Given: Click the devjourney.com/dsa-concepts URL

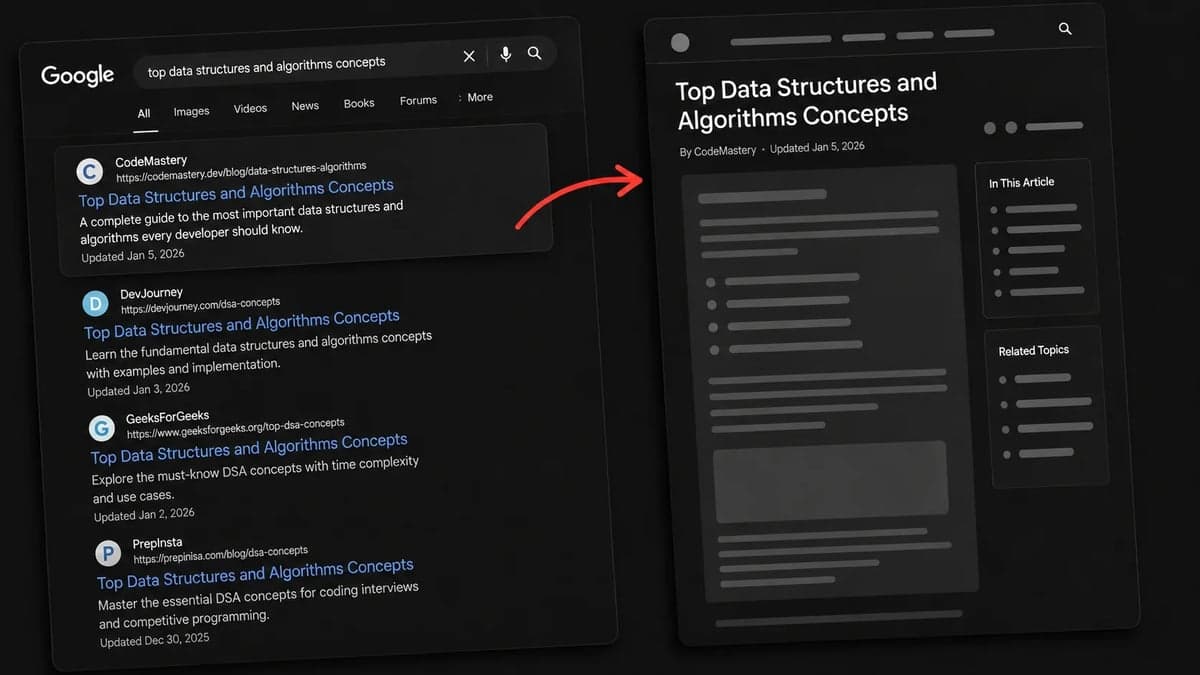Looking at the screenshot, I should [x=200, y=304].
